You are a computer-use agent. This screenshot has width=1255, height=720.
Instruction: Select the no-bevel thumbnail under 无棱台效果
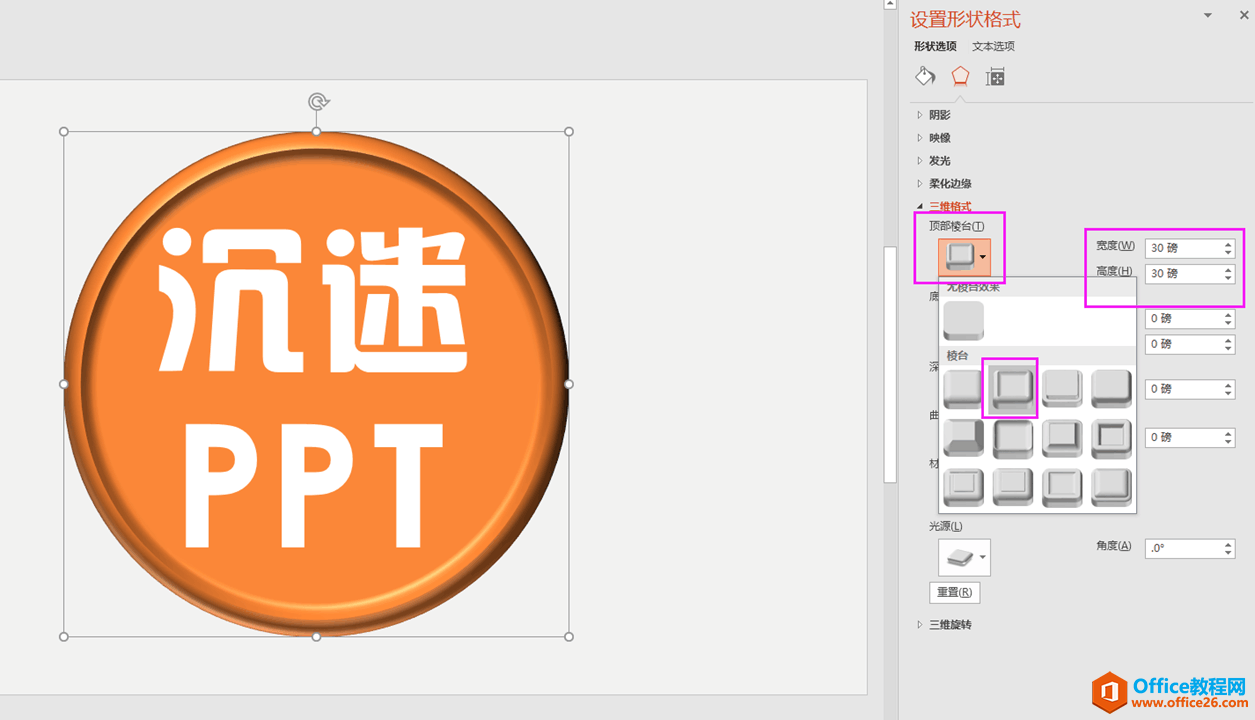tap(964, 321)
